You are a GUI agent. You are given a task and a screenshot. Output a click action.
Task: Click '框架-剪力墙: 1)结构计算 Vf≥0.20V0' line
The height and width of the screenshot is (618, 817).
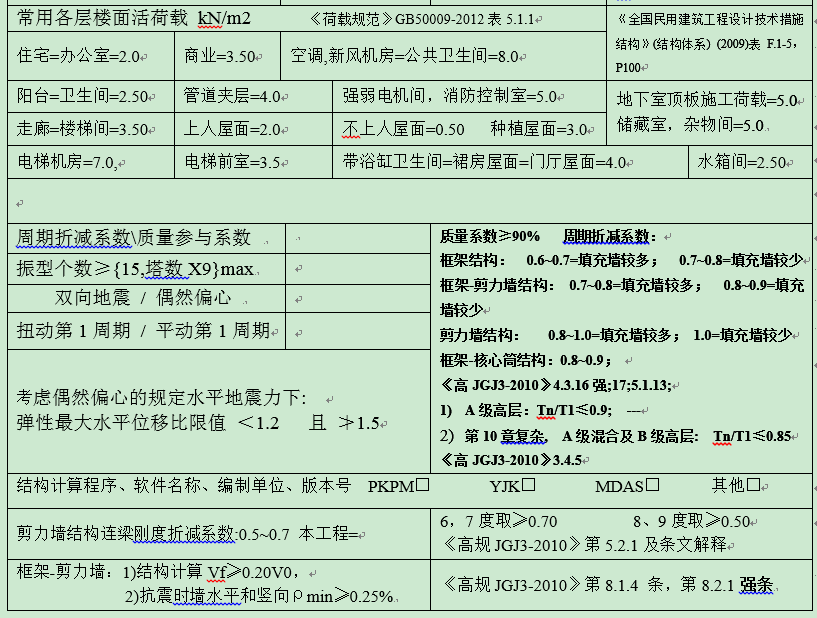[x=157, y=572]
